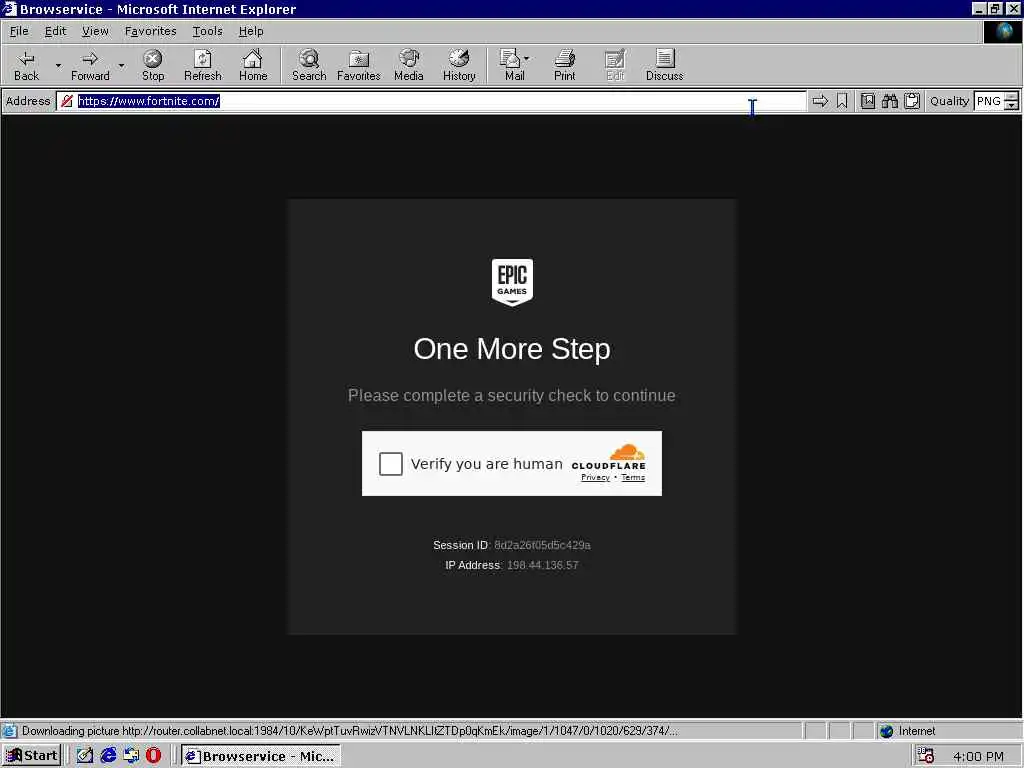
Task: Increase the Quality spinner value
Action: [x=1011, y=97]
